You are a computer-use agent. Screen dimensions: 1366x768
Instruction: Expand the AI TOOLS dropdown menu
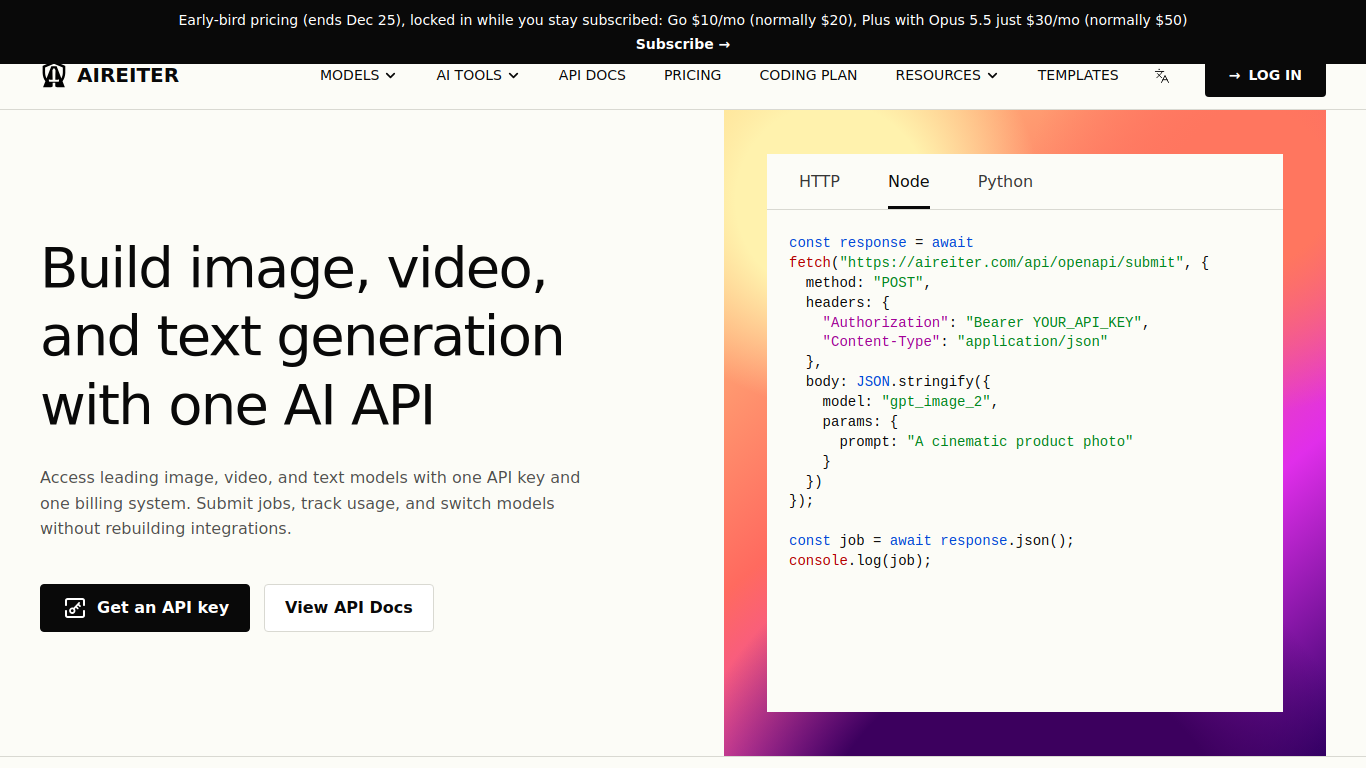pyautogui.click(x=478, y=75)
